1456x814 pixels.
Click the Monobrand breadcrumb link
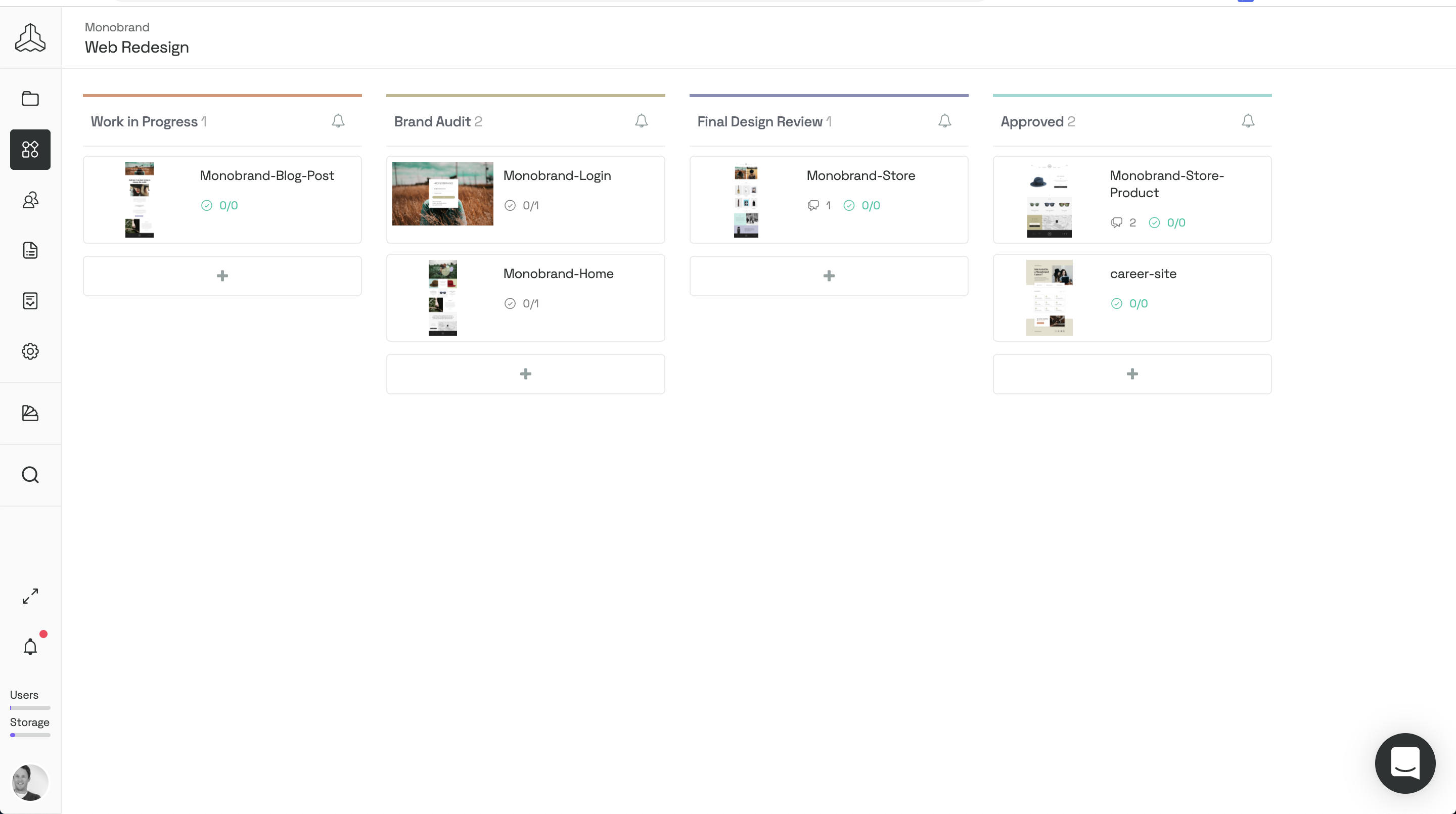(117, 27)
